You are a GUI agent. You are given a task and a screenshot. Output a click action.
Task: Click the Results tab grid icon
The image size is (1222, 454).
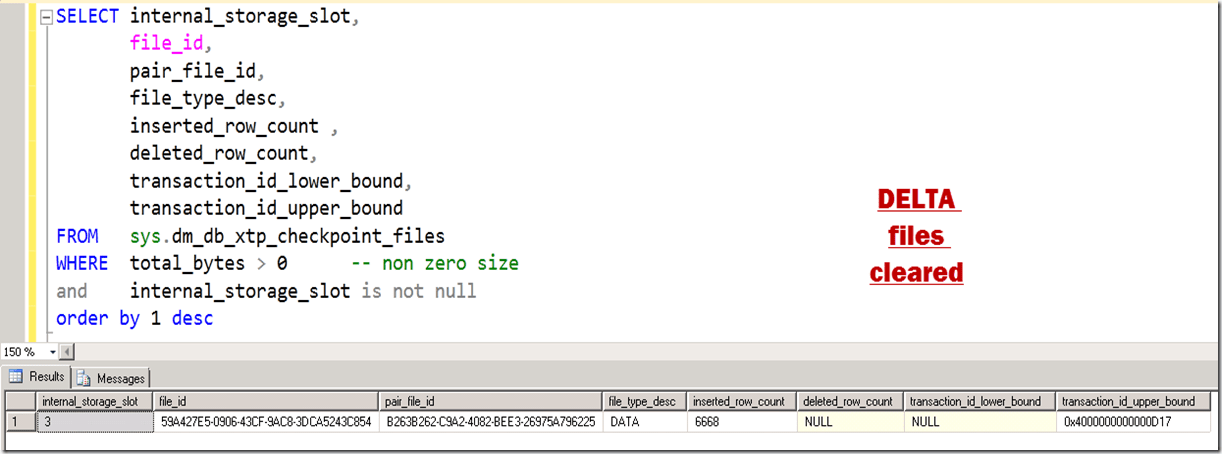(x=18, y=377)
